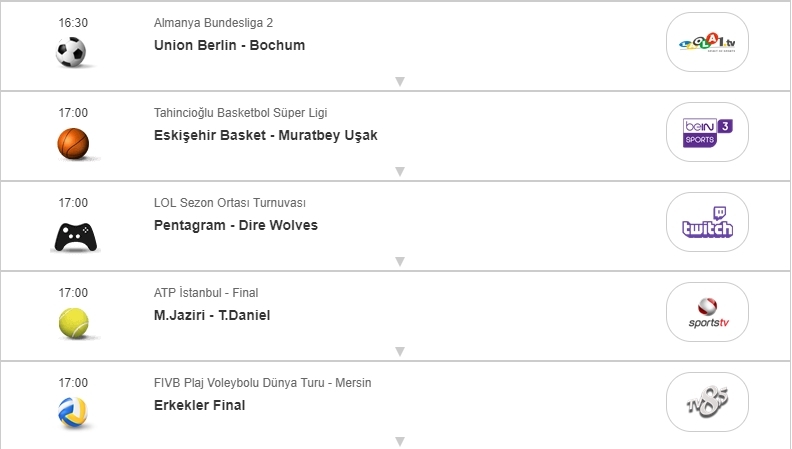Click the basketball icon
Image resolution: width=792 pixels, height=449 pixels.
point(73,143)
